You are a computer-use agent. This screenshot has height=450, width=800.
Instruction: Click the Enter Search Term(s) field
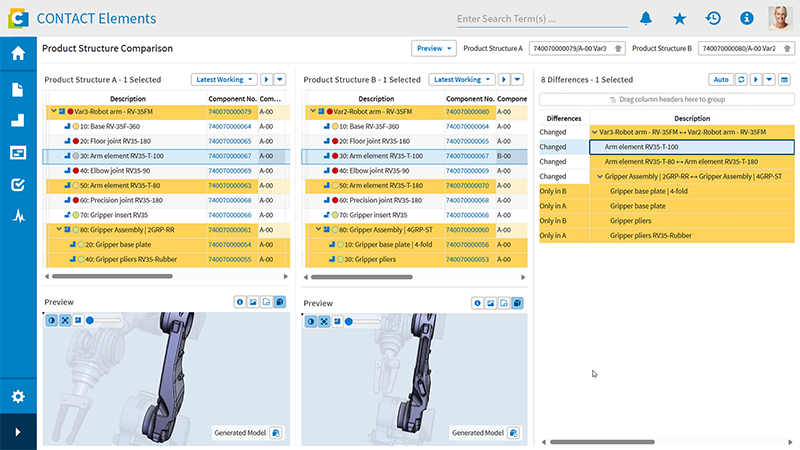(x=540, y=18)
